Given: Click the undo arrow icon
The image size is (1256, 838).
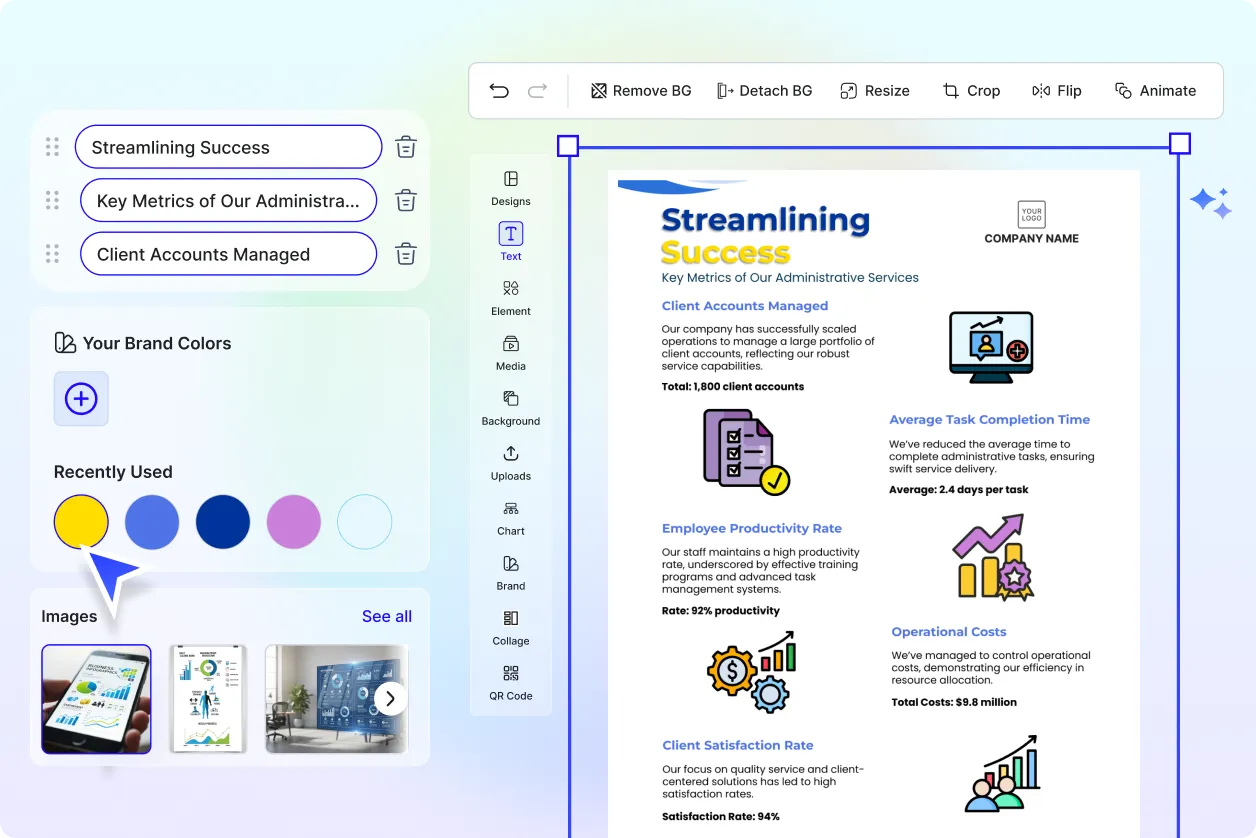Looking at the screenshot, I should pyautogui.click(x=499, y=91).
